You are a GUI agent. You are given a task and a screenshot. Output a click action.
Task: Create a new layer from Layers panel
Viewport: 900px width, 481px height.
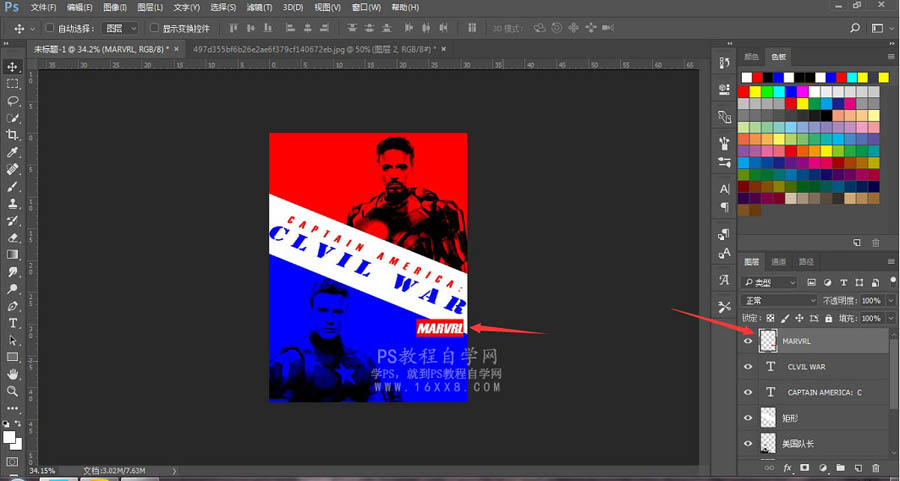coord(858,468)
